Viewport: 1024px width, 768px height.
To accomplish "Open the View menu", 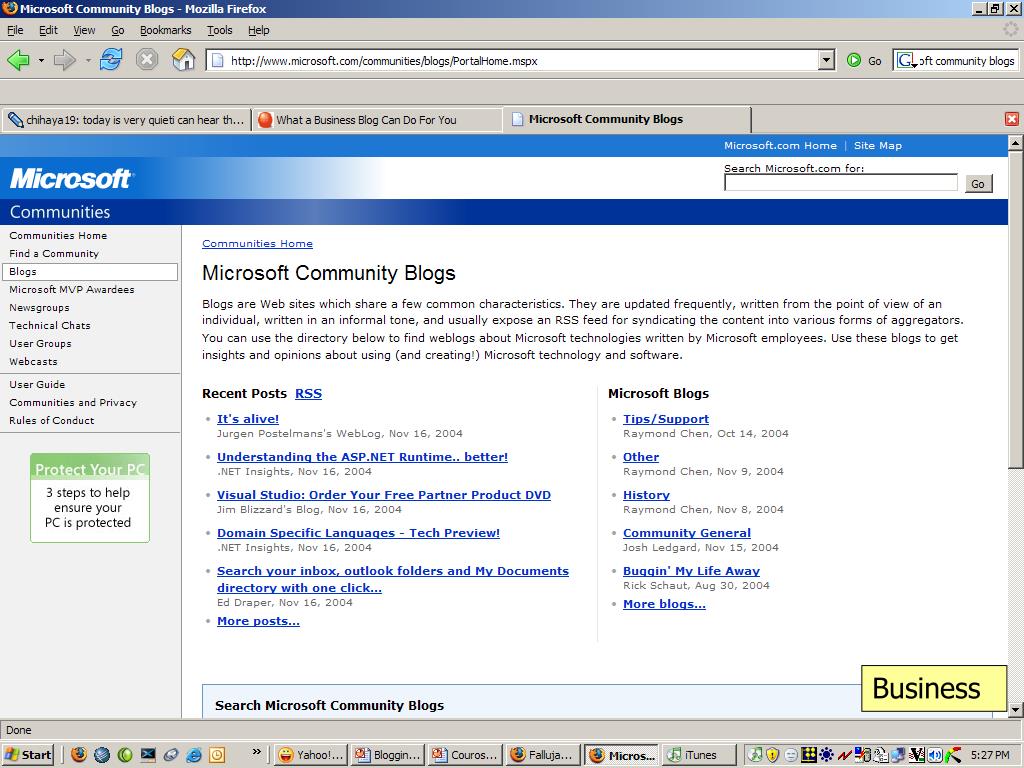I will pyautogui.click(x=84, y=30).
